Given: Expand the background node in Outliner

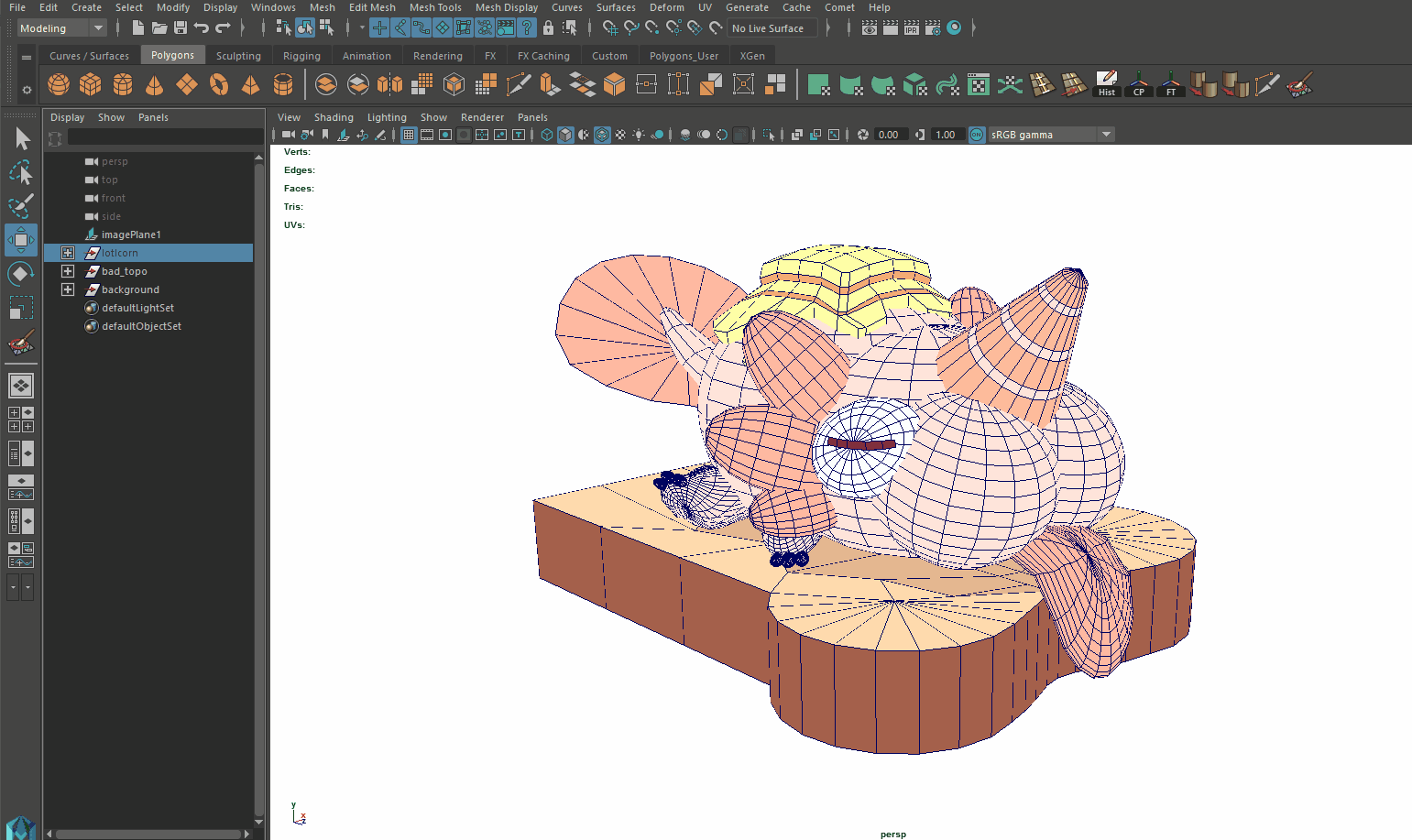Looking at the screenshot, I should 68,289.
